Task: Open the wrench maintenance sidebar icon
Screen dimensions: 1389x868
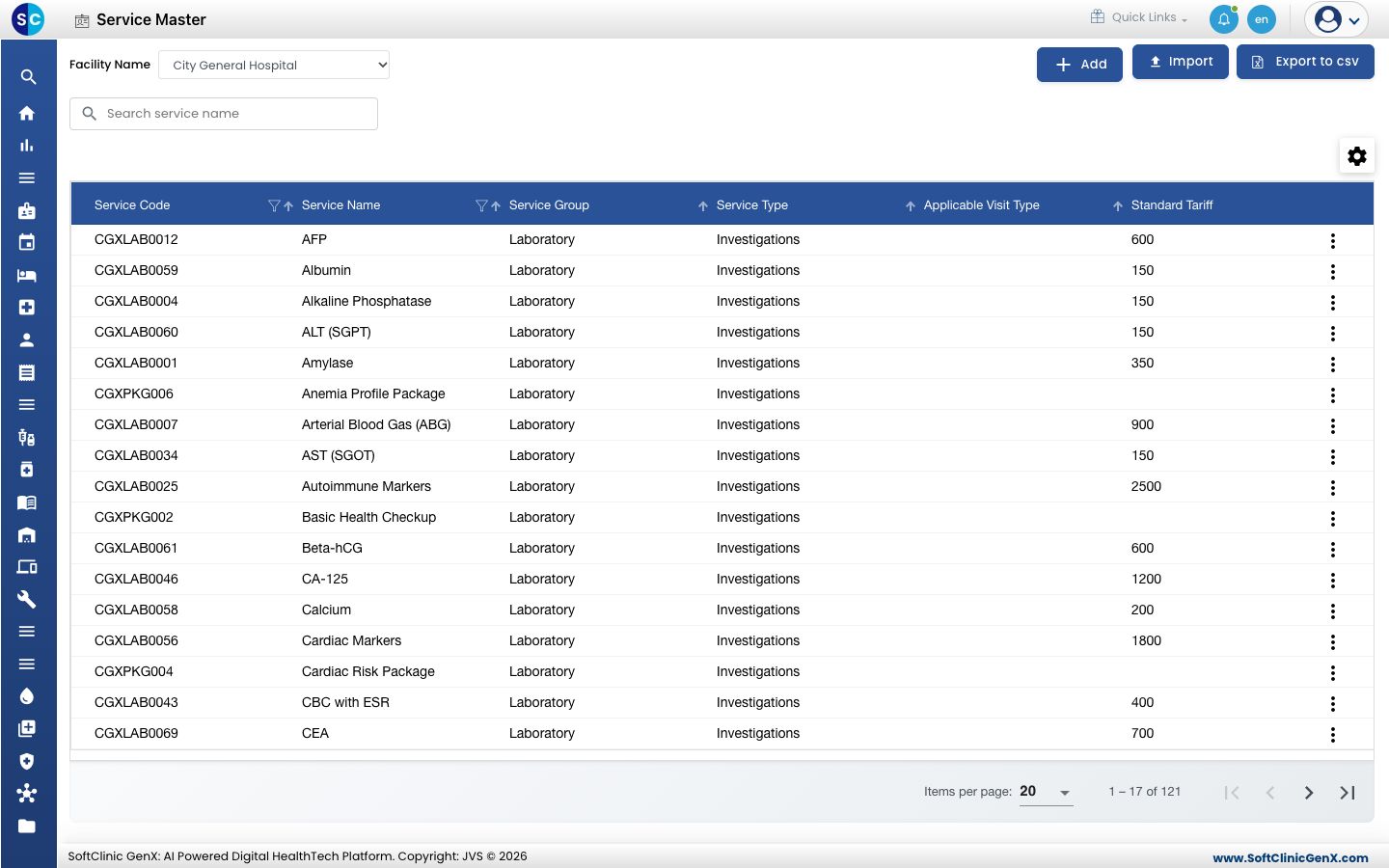Action: coord(27,599)
